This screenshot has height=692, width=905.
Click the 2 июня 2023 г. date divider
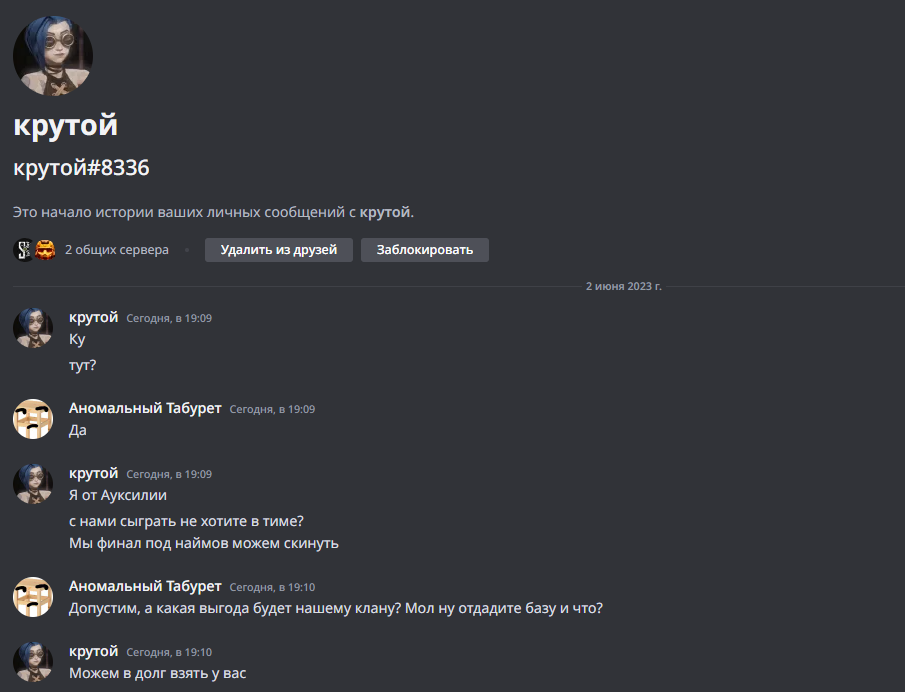coord(623,286)
